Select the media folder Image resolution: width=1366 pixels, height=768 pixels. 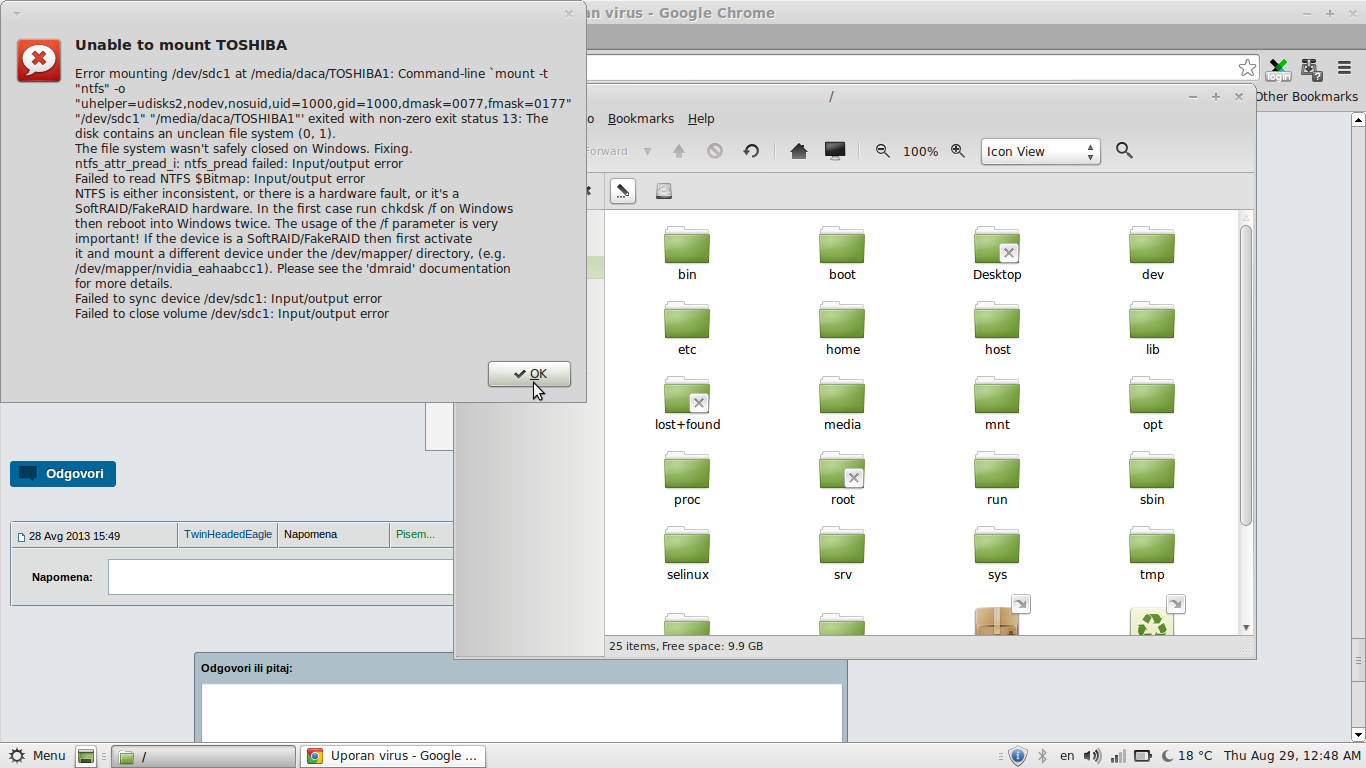pyautogui.click(x=842, y=404)
